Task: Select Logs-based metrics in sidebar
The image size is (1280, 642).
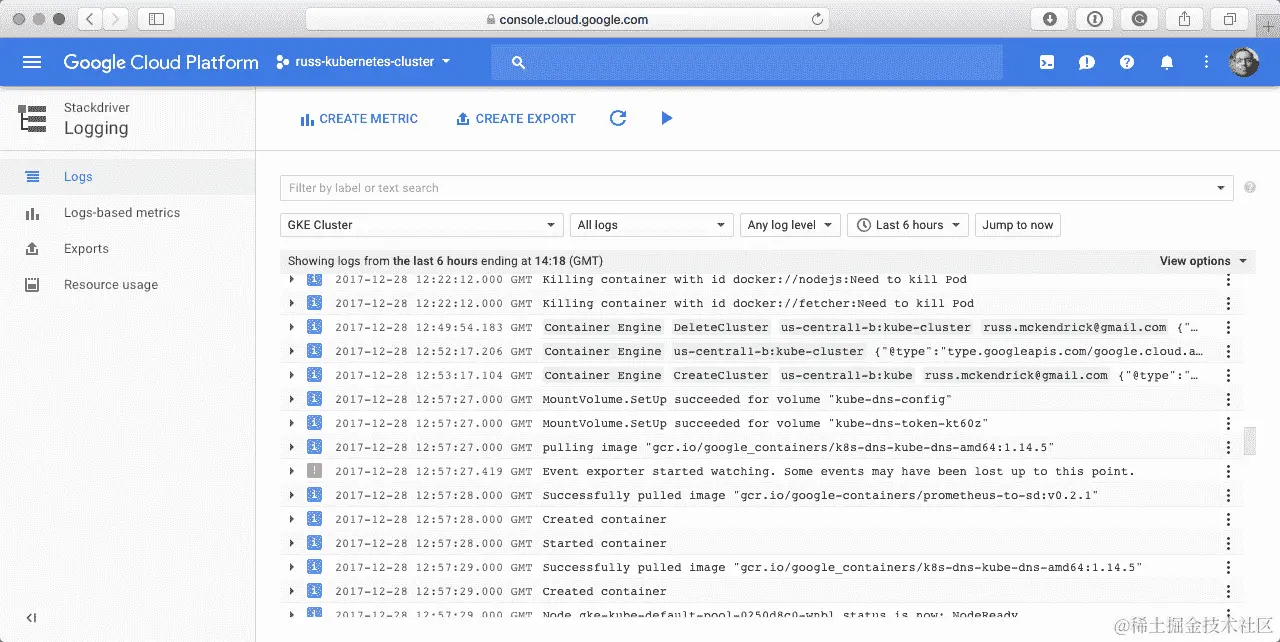Action: (128, 213)
